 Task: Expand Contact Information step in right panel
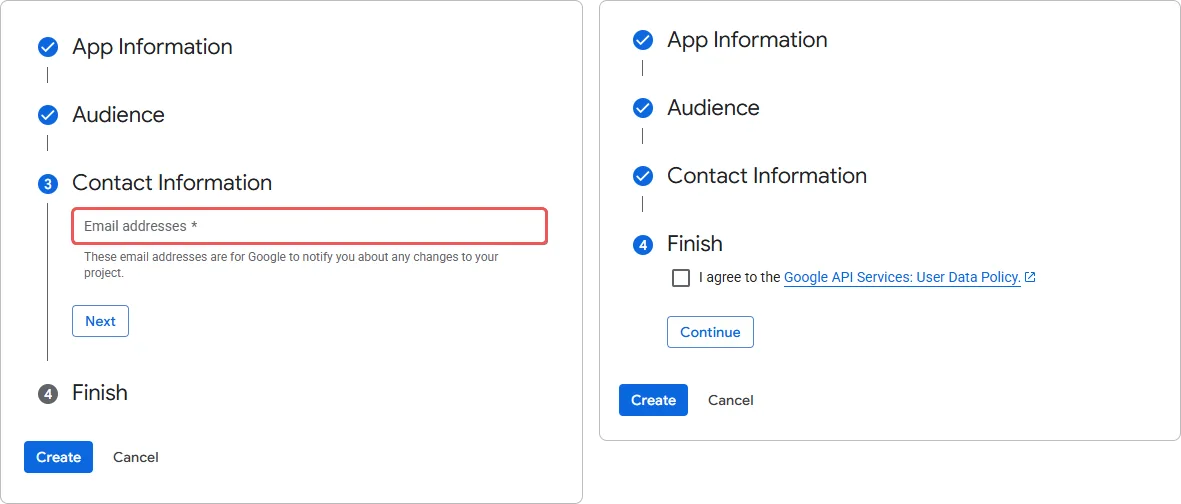click(x=766, y=176)
